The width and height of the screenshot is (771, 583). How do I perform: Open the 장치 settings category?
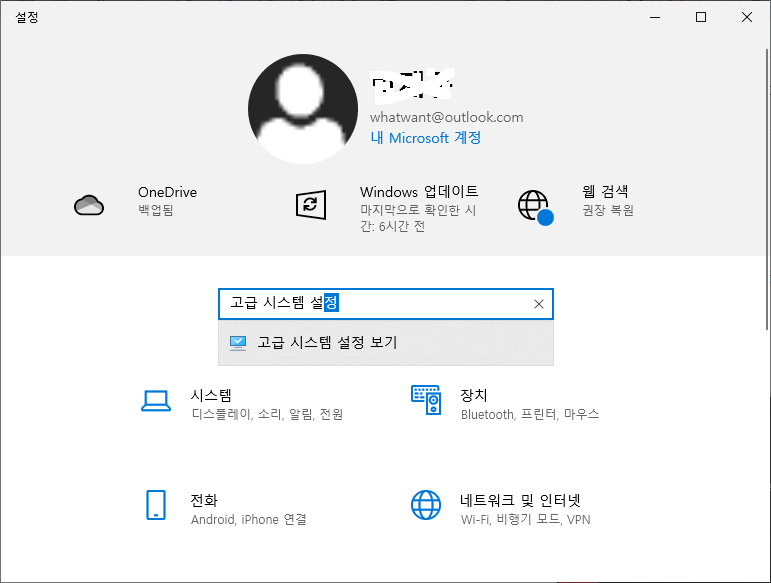click(474, 395)
